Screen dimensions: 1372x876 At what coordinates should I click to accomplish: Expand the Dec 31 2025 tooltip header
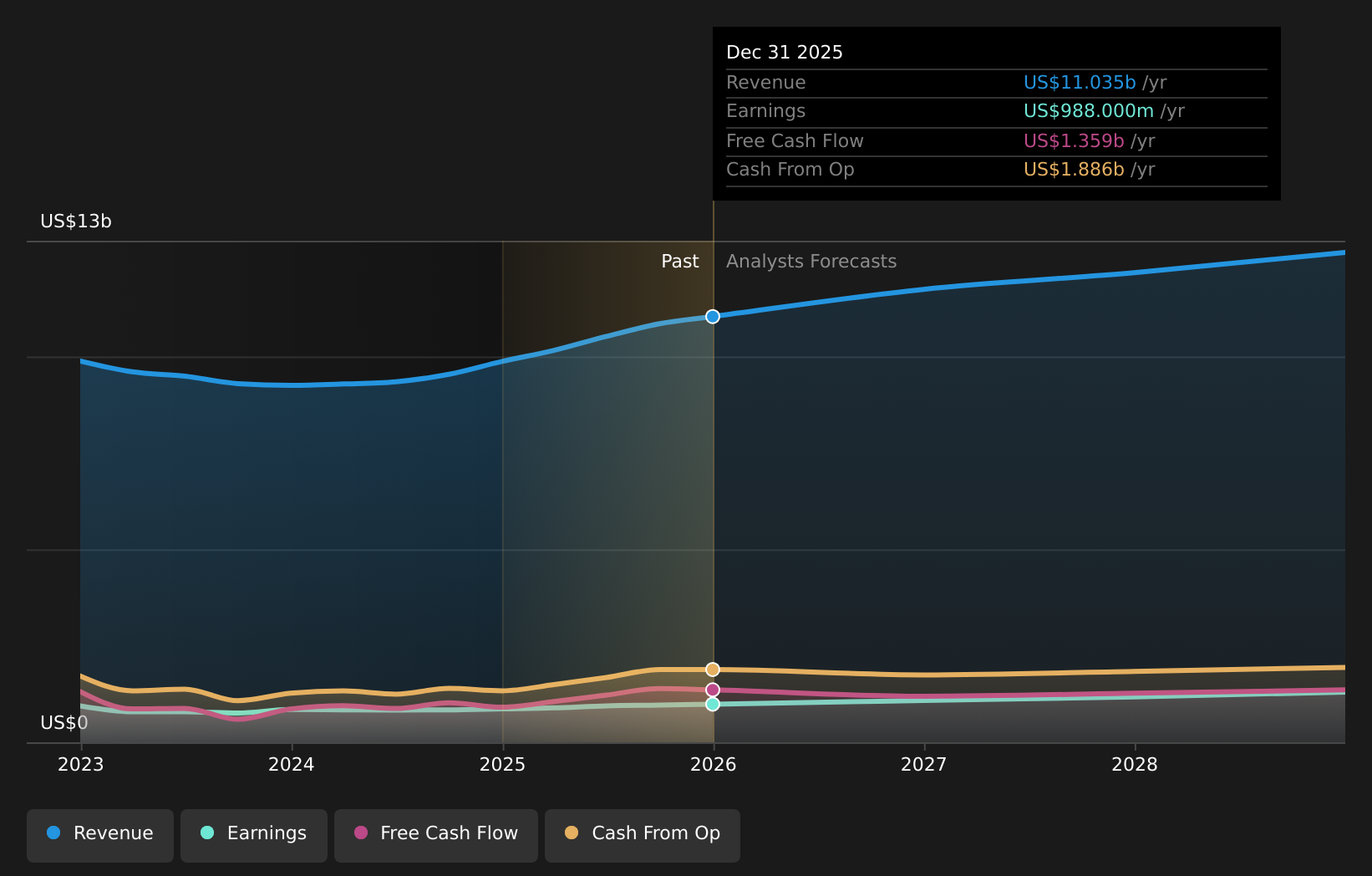[x=785, y=51]
